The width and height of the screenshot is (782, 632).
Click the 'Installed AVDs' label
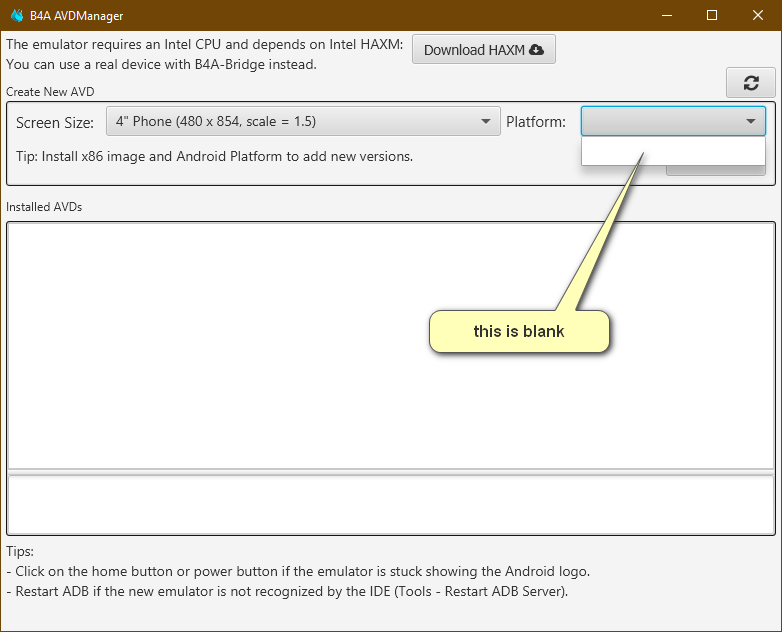pos(44,207)
